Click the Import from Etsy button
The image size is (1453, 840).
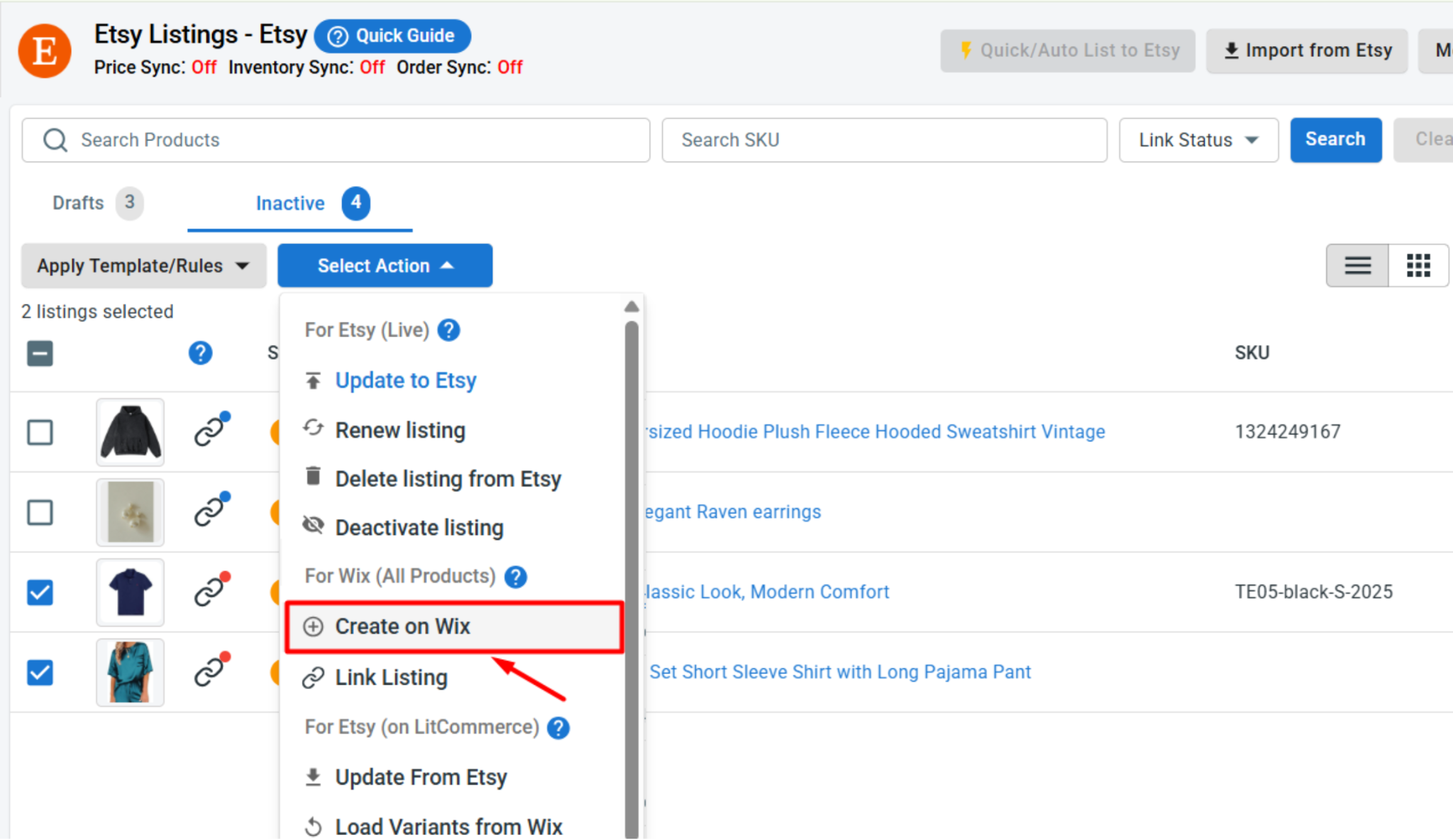(x=1307, y=50)
